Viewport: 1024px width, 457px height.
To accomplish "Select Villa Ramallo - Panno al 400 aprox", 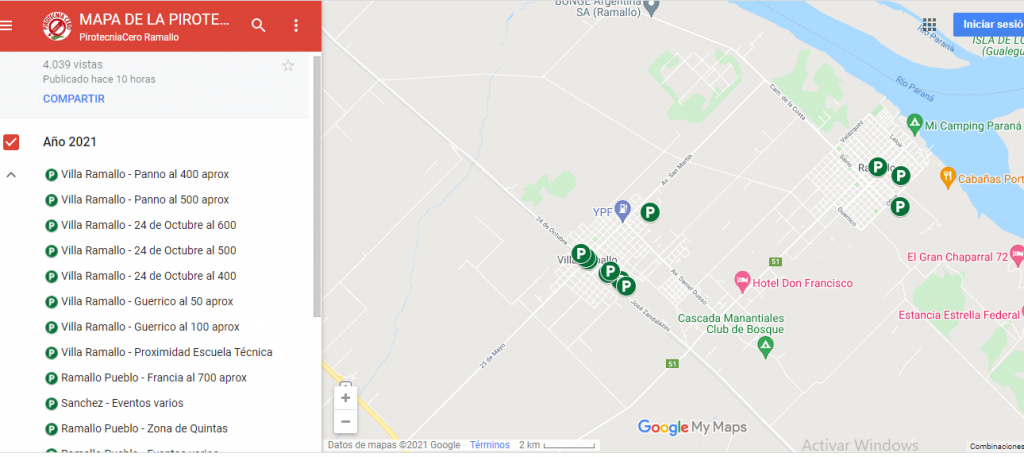I will (x=137, y=174).
